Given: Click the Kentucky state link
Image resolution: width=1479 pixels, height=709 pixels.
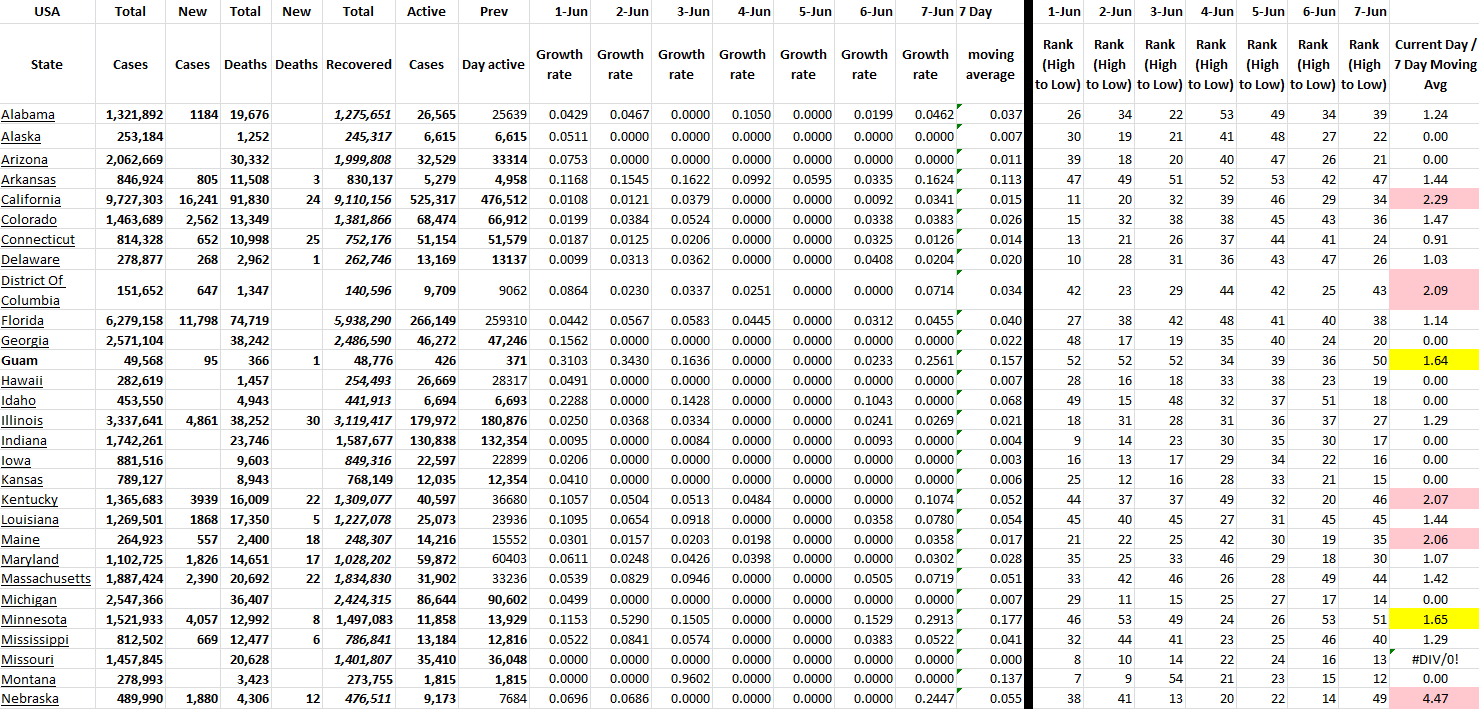Looking at the screenshot, I should tap(30, 500).
